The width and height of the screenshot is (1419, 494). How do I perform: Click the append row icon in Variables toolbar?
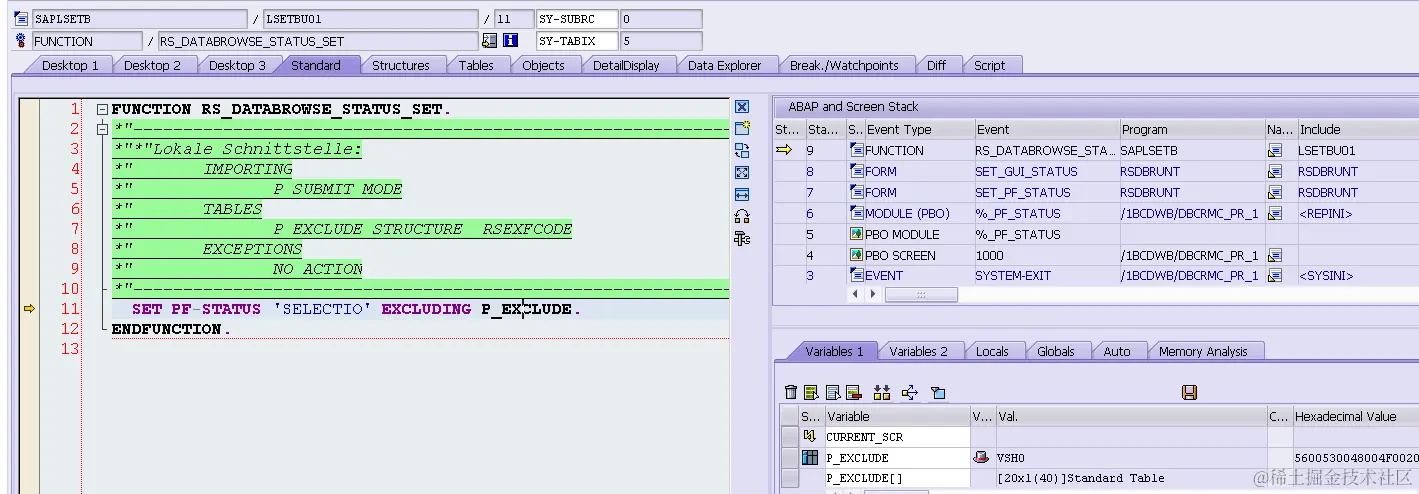[x=832, y=392]
